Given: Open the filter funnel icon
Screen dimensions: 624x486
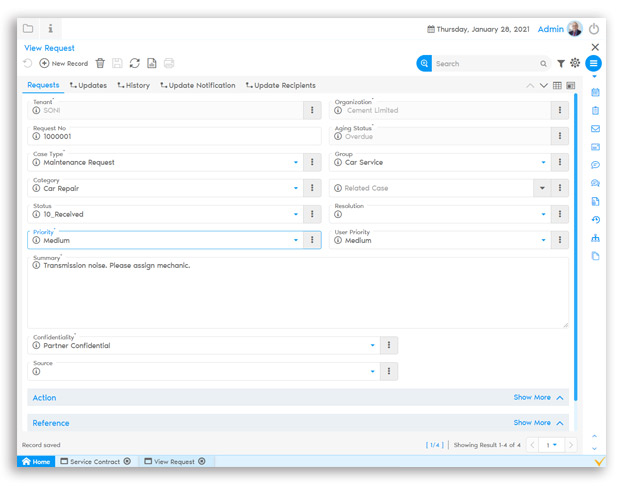Looking at the screenshot, I should (561, 63).
